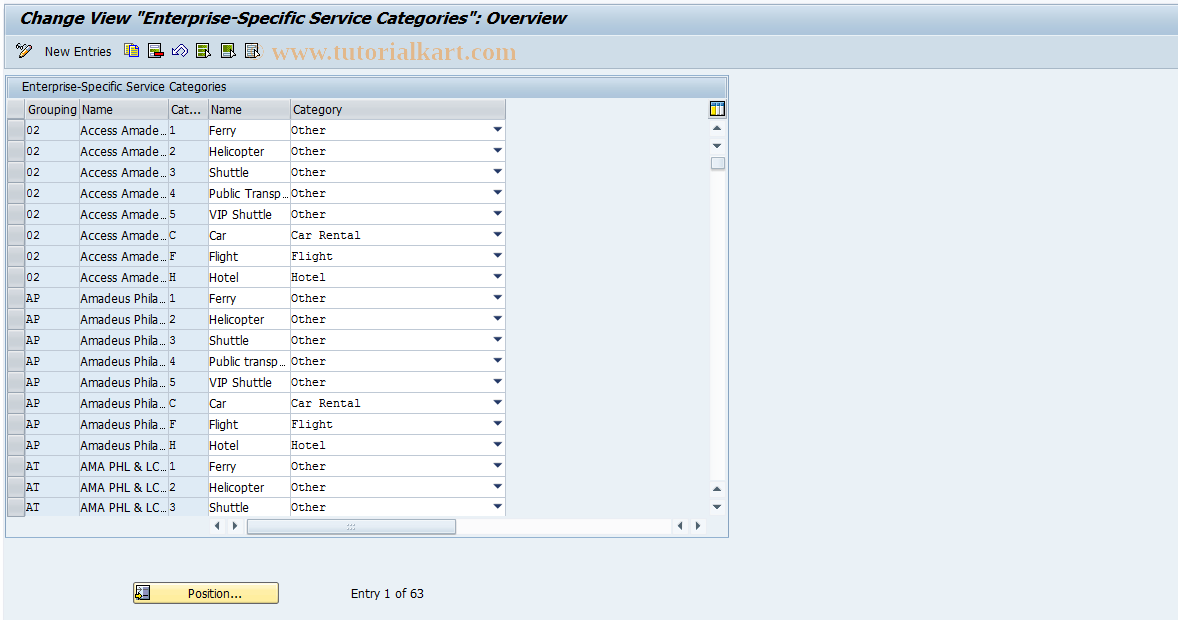Click the Grouping cell 02 in Ferry row
1178x620 pixels.
click(52, 130)
